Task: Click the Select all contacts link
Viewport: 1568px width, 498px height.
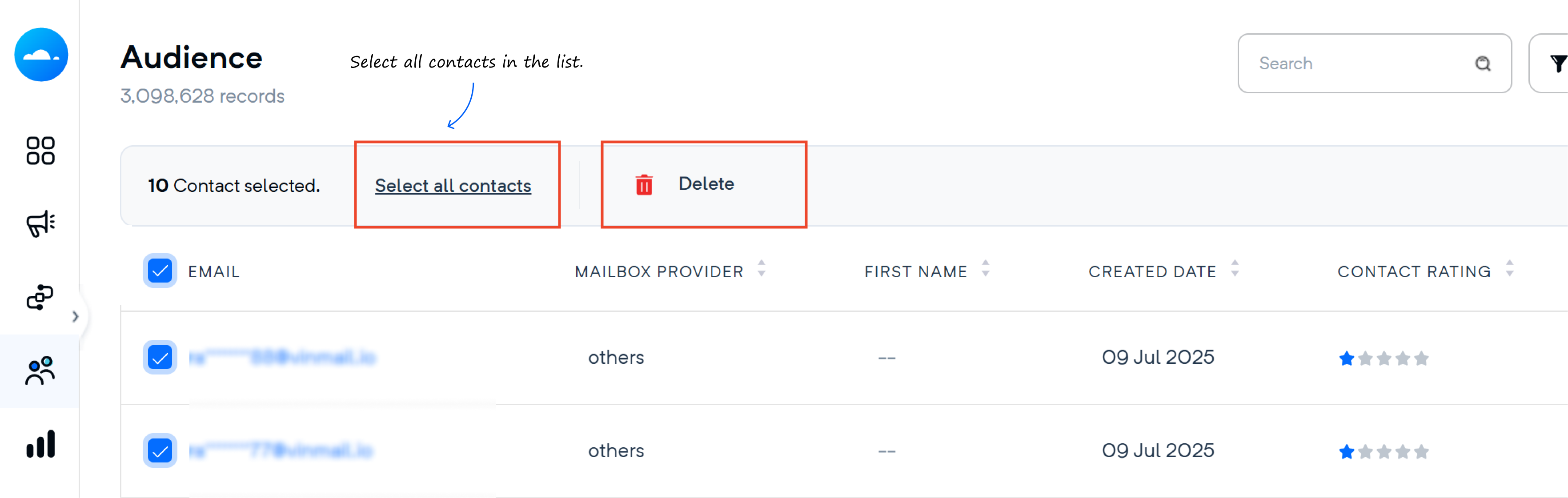Action: (453, 185)
